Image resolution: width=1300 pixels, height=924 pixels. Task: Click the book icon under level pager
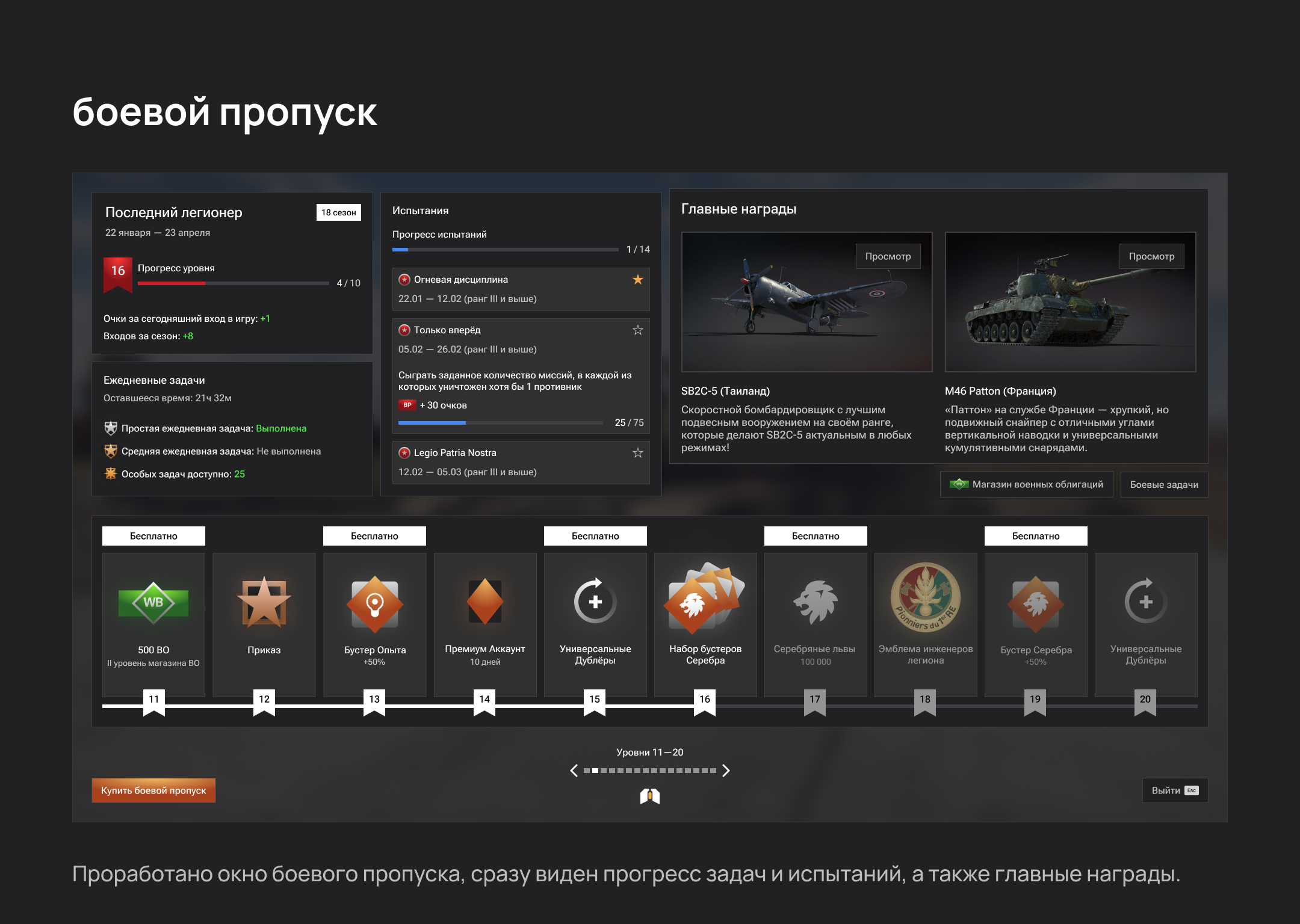click(x=650, y=796)
